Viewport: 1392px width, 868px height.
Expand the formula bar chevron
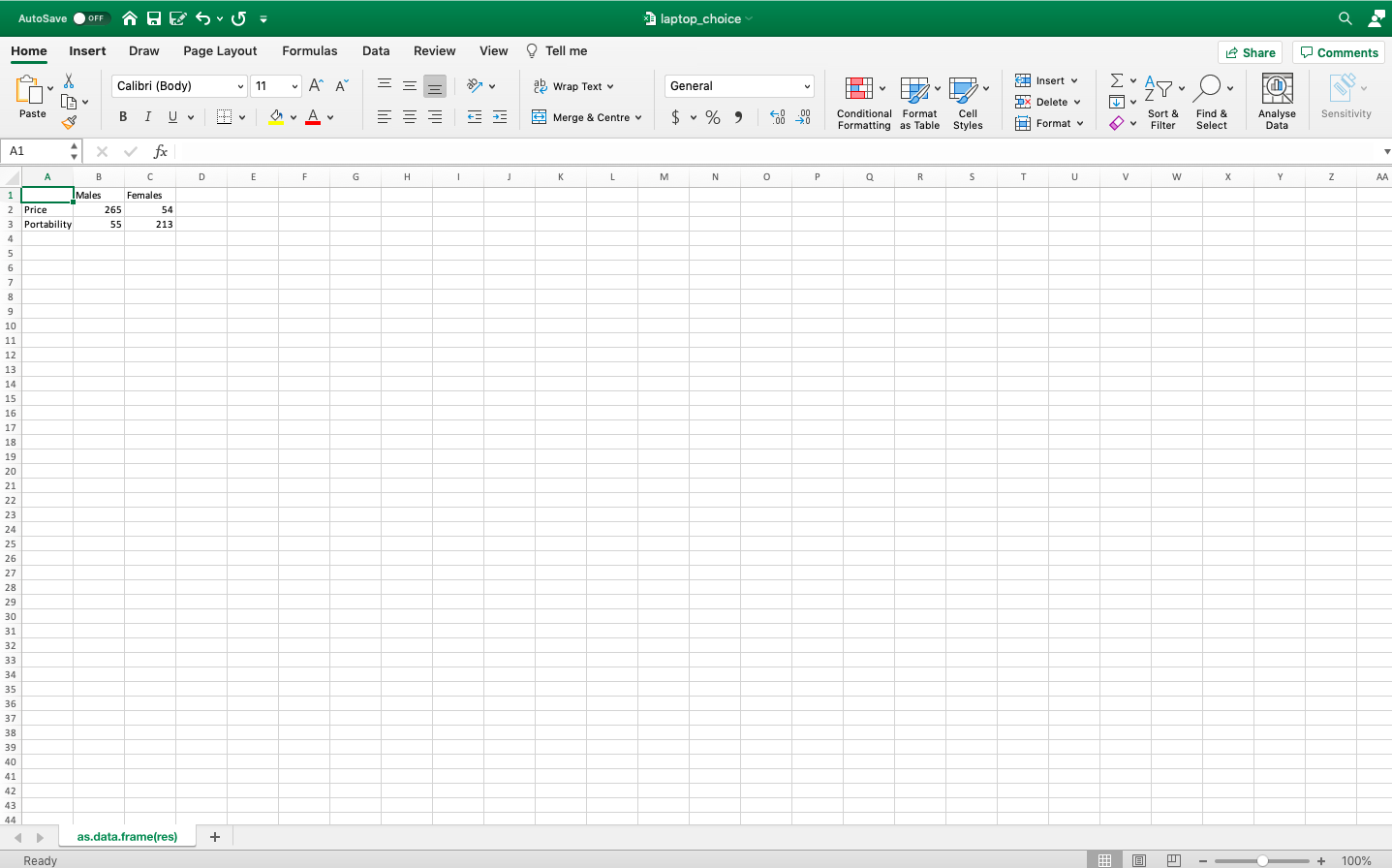pyautogui.click(x=1387, y=151)
